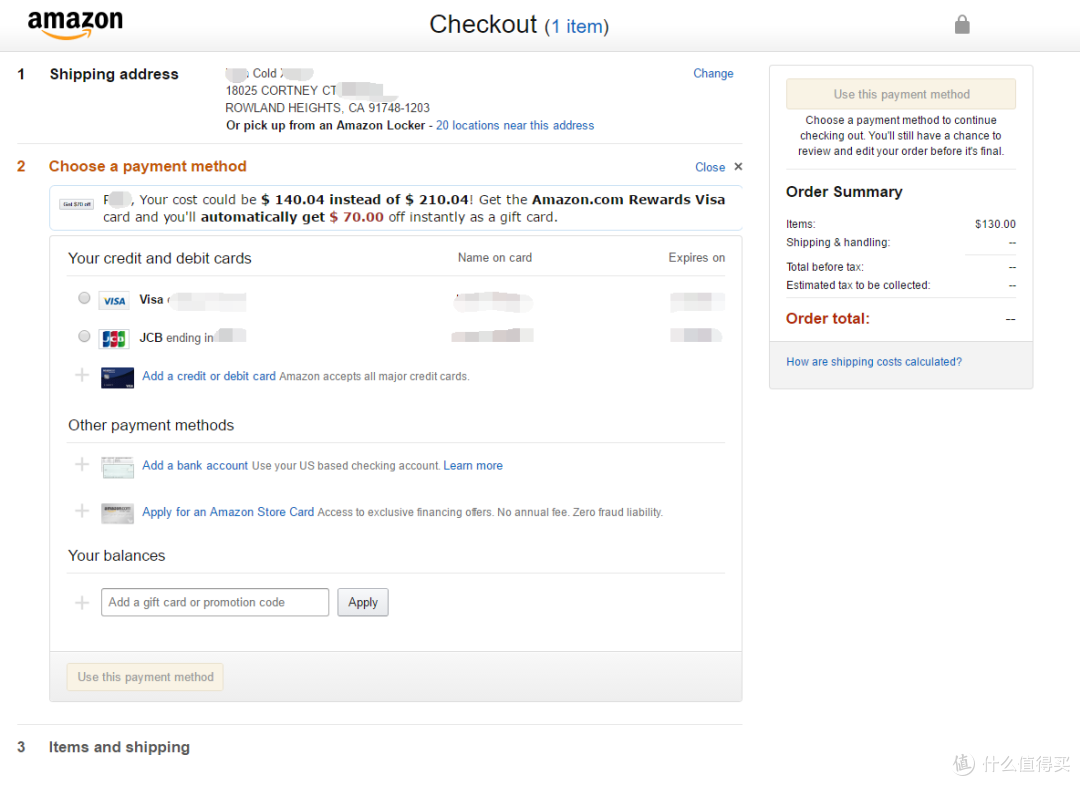This screenshot has height=786, width=1080.
Task: Click the Amazon Store Card image
Action: pos(117,513)
